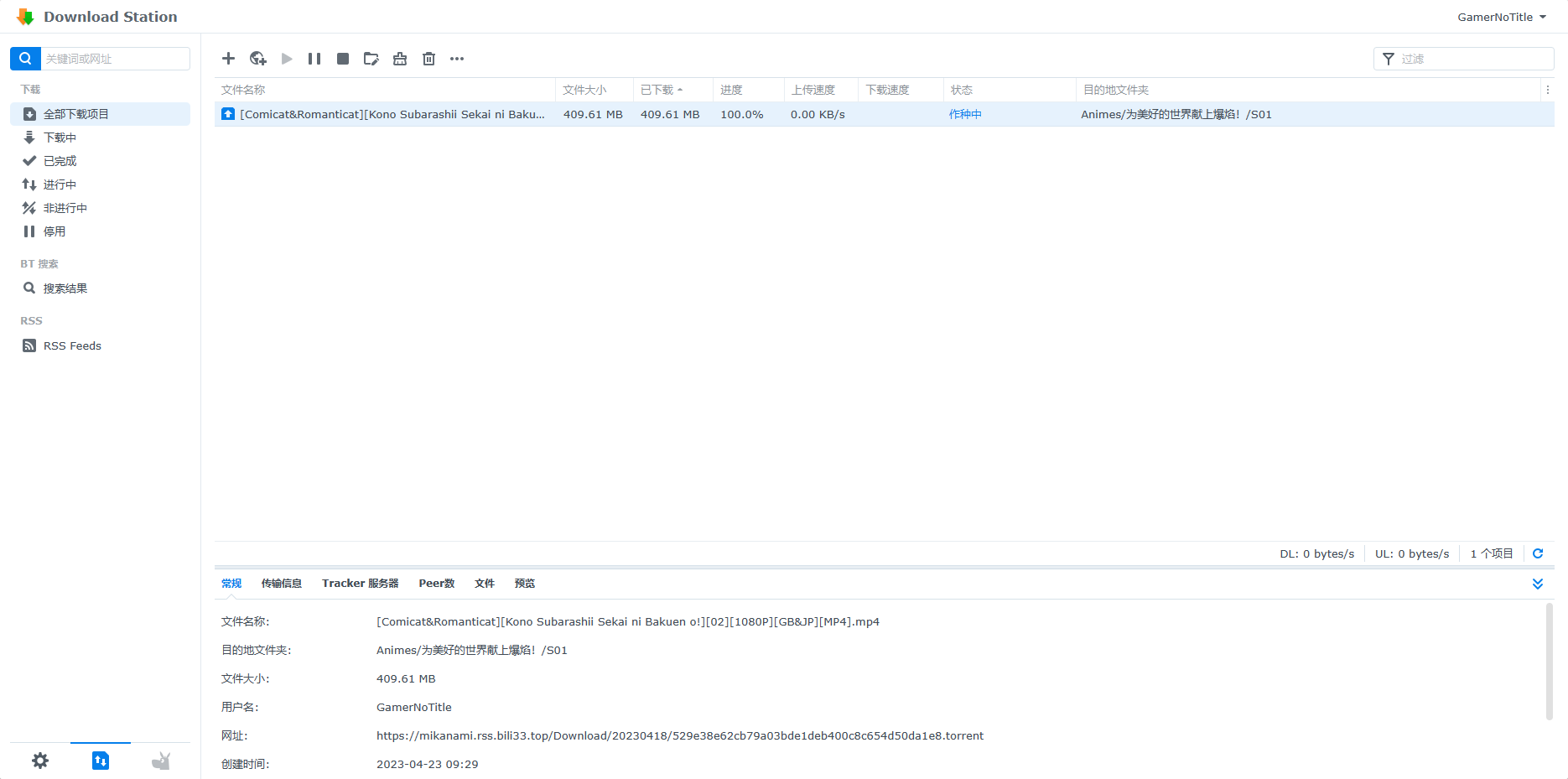The width and height of the screenshot is (1568, 779).
Task: Click the 过滤 filter input field
Action: coord(1472,59)
